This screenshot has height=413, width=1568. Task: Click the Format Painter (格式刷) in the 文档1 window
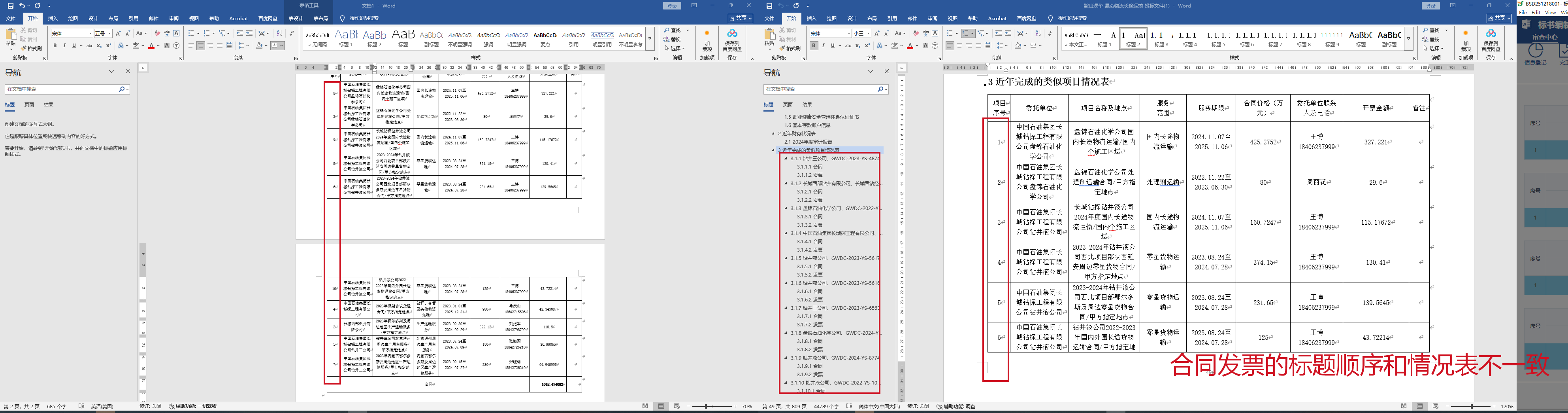pyautogui.click(x=32, y=48)
